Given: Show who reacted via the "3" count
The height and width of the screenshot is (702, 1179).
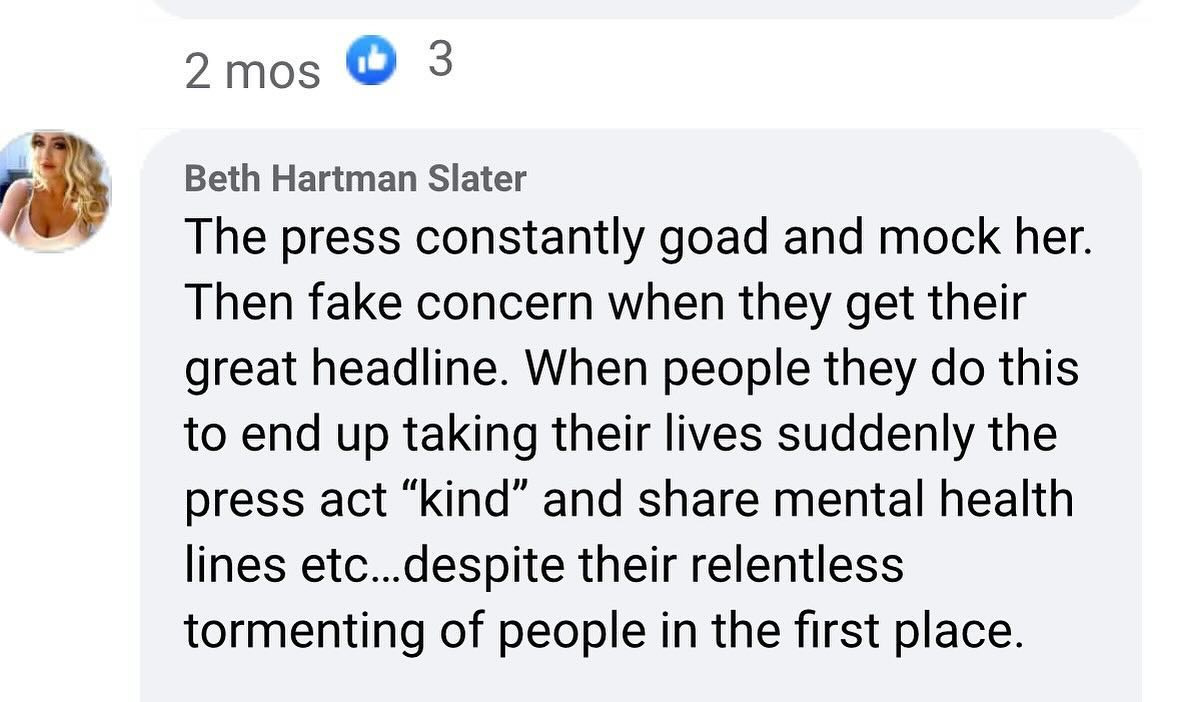Looking at the screenshot, I should [439, 62].
